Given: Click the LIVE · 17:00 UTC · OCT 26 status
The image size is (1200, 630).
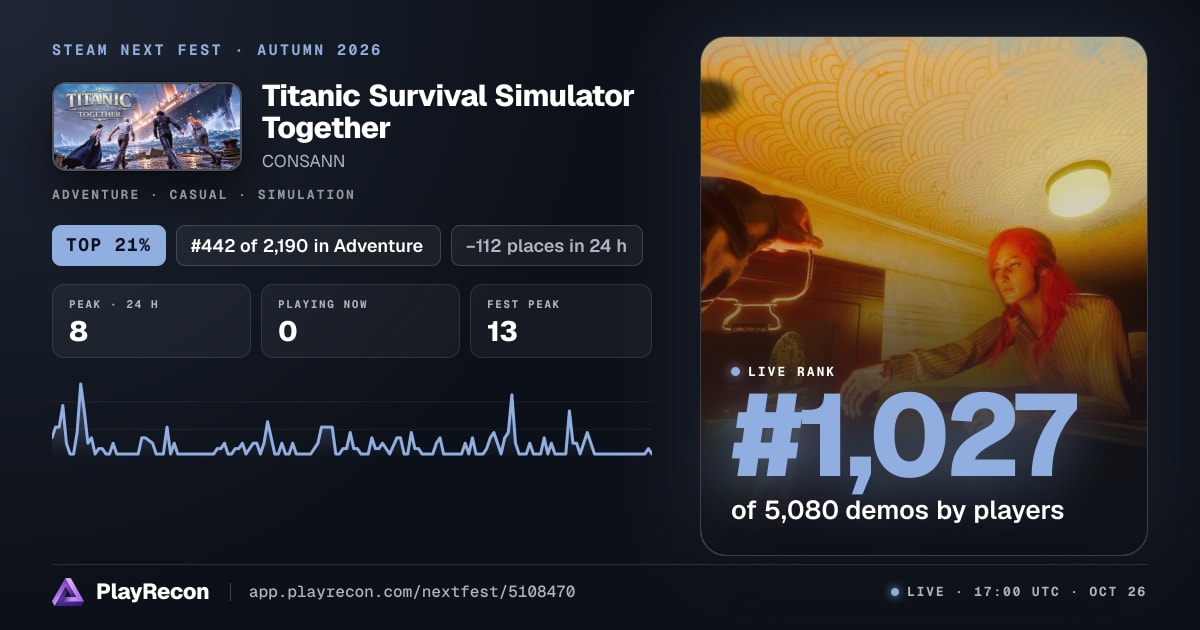Looking at the screenshot, I should 1026,592.
